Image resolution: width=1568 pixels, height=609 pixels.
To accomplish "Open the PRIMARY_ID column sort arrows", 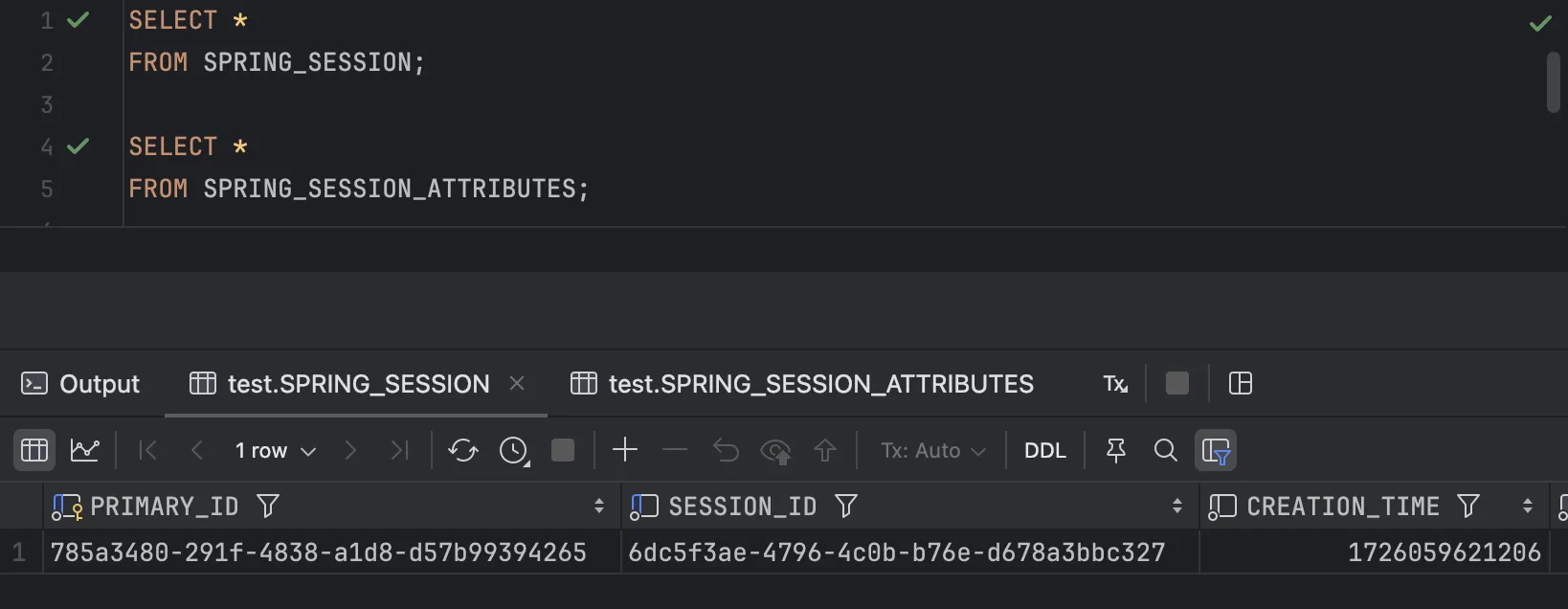I will (599, 506).
